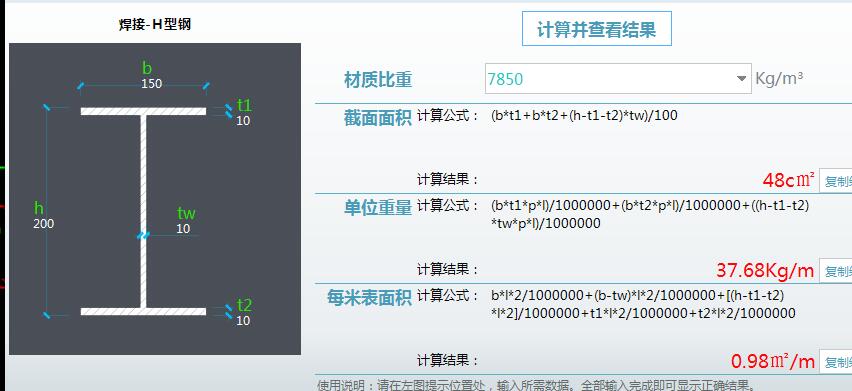Select the 0.98㎡/m surface area result
The height and width of the screenshot is (391, 852).
coord(773,361)
